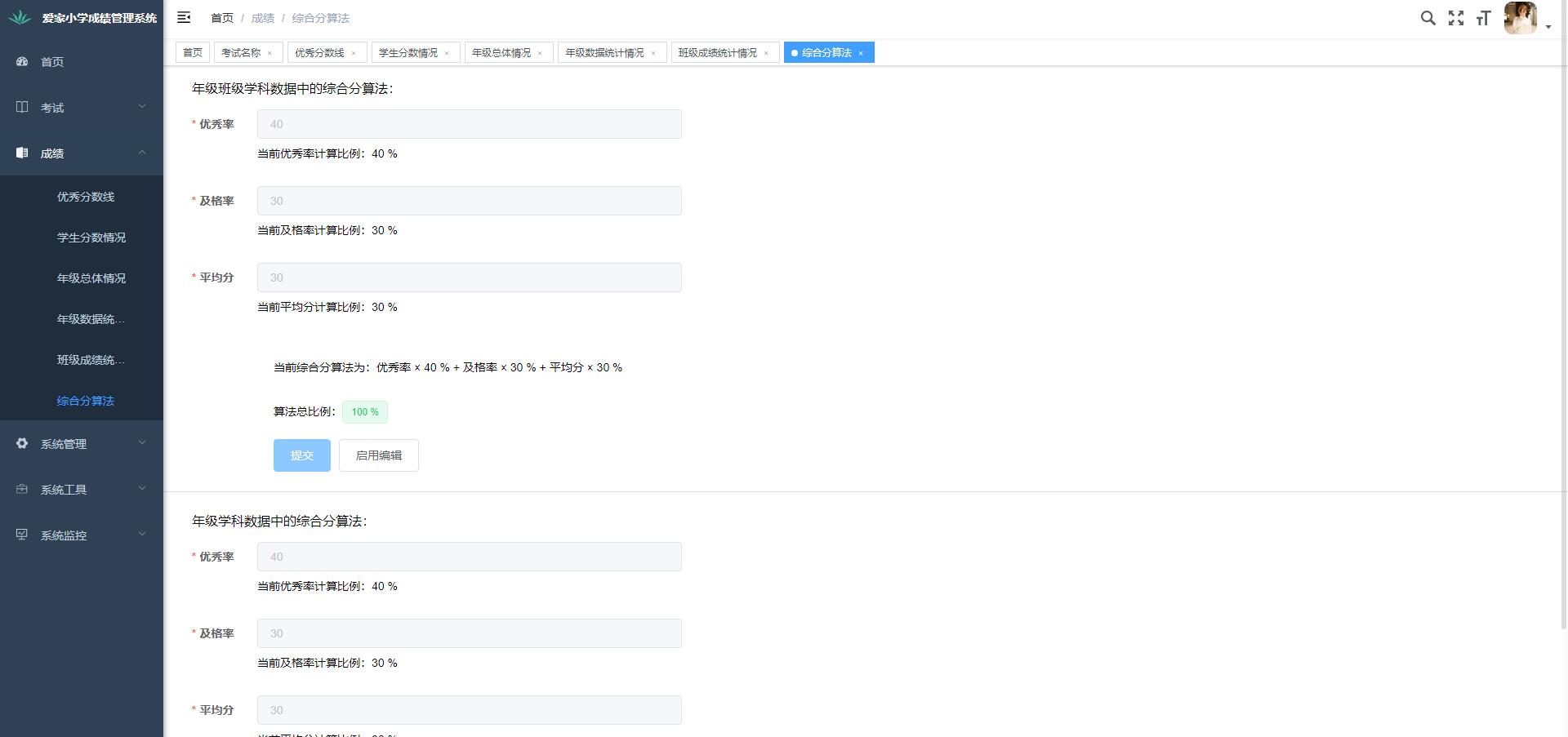Open 学生分数情况 in the sidebar
Image resolution: width=1568 pixels, height=737 pixels.
[82, 238]
